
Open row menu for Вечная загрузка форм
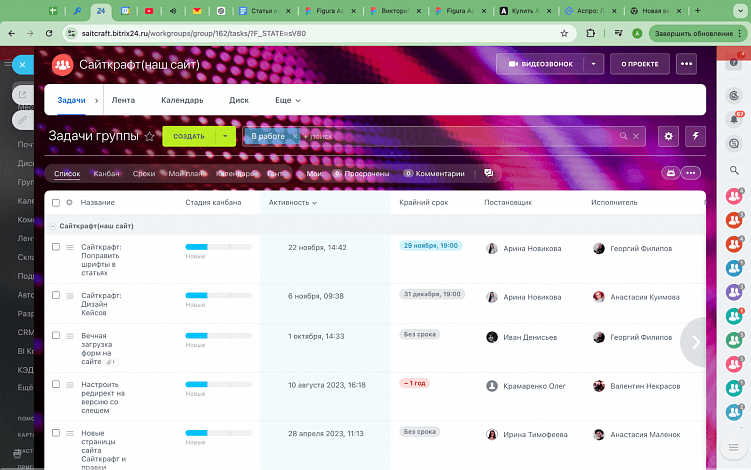(70, 336)
